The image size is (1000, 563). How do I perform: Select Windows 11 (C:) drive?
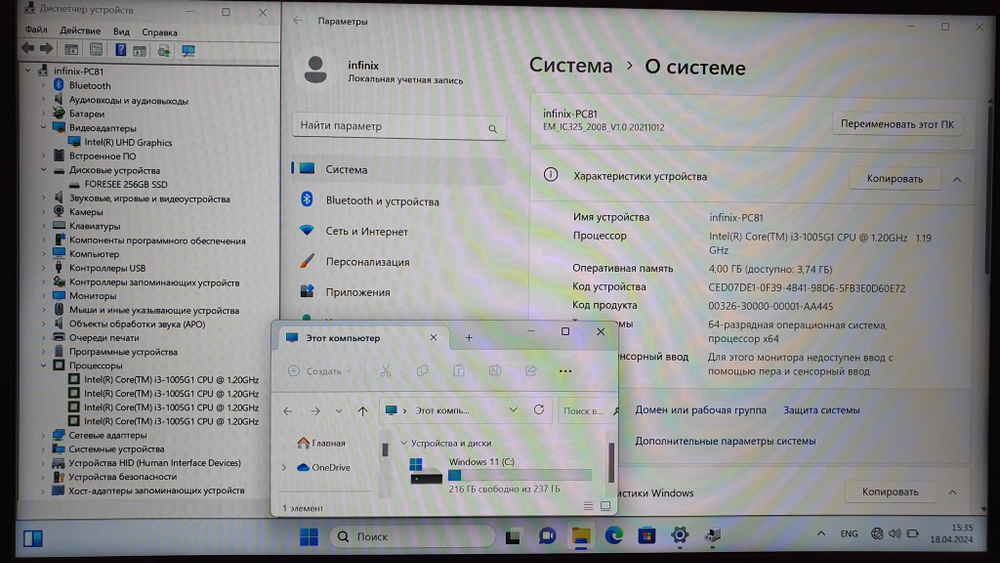click(501, 475)
